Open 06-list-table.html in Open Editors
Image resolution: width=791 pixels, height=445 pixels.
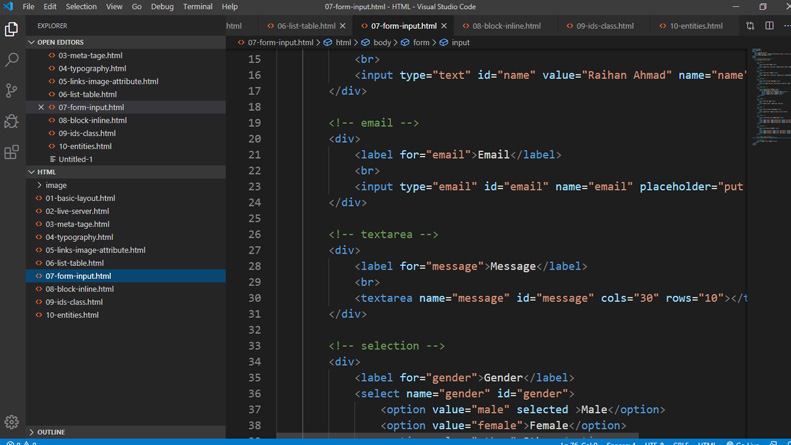[126, 94]
